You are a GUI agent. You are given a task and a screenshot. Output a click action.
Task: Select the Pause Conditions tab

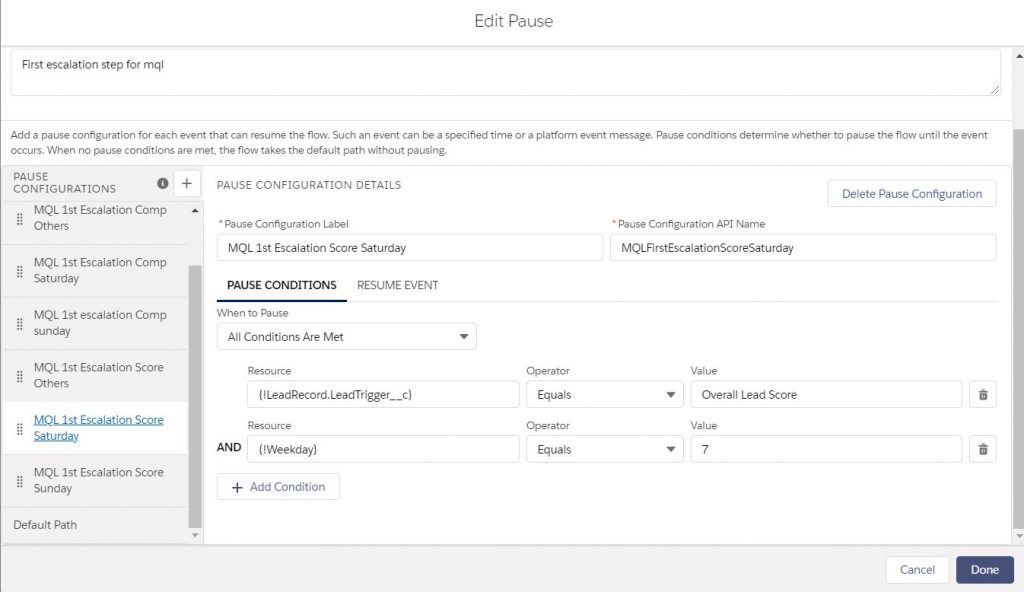coord(281,285)
